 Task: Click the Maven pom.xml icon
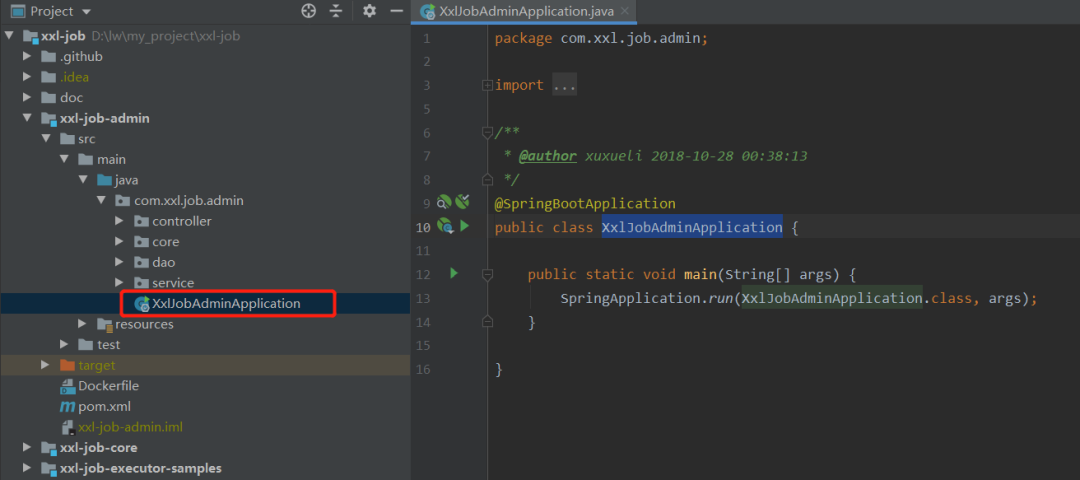tap(67, 406)
